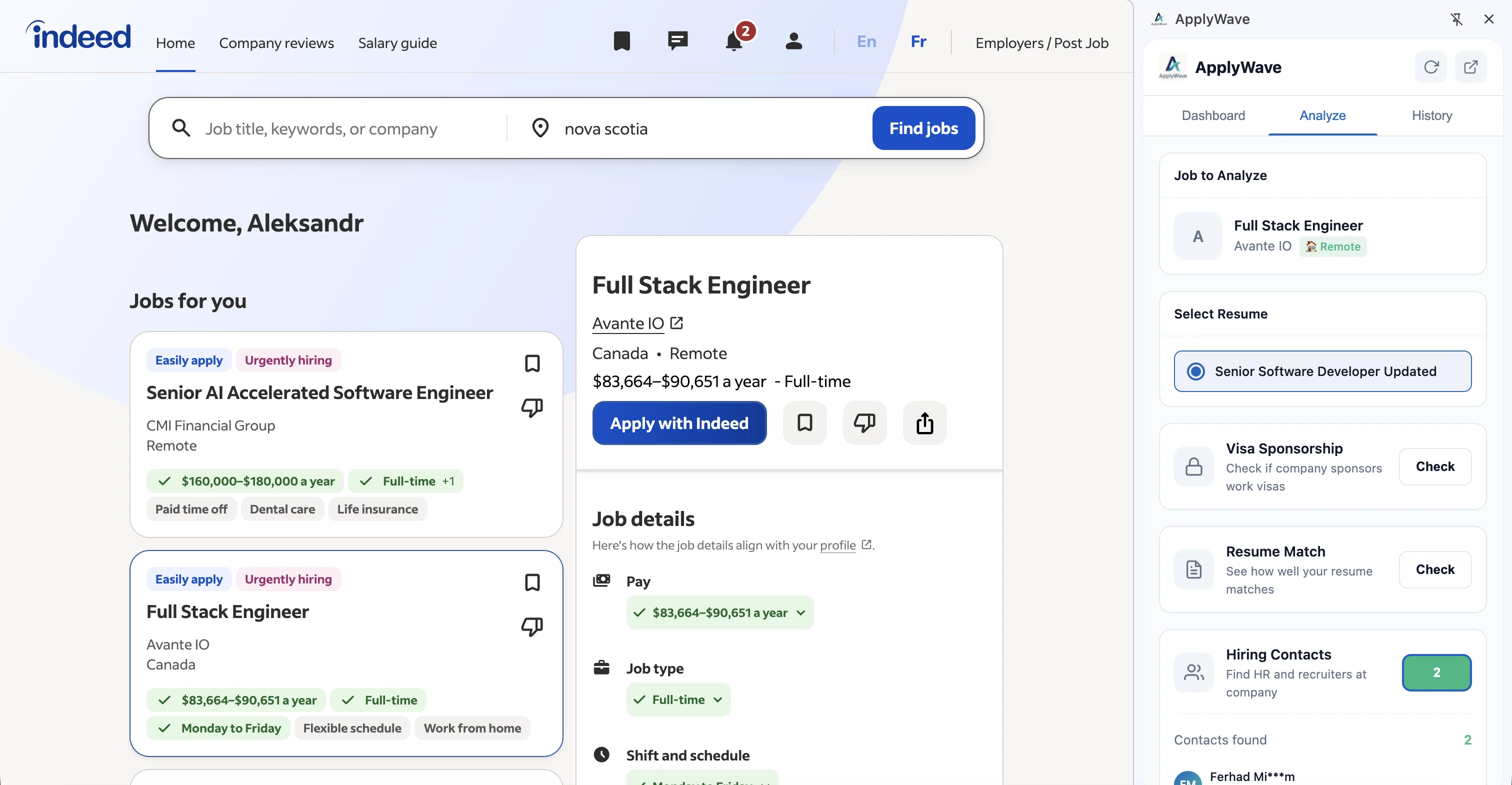Screen dimensions: 1512x785
Task: Click the Find jobs button
Action: click(923, 128)
